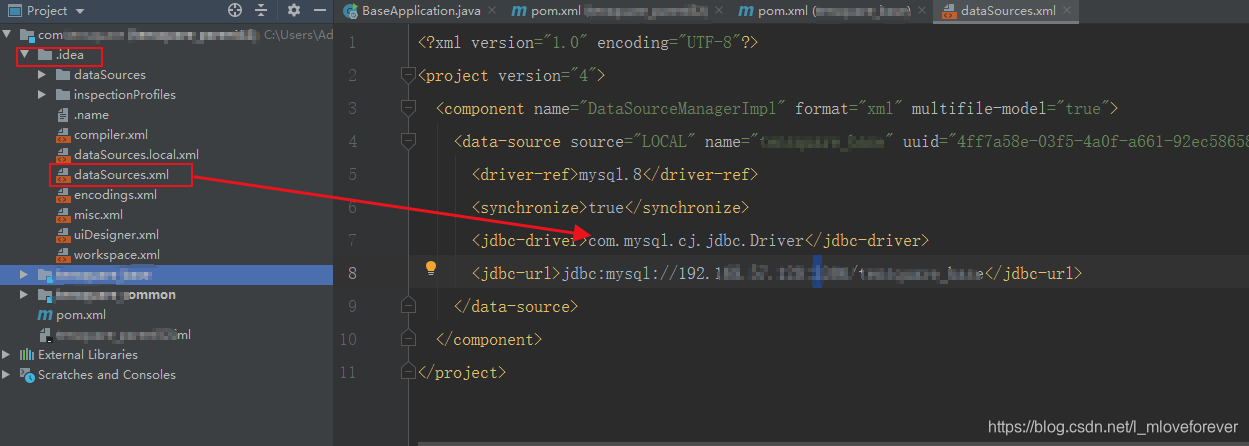Click the compiler.xml file icon
Viewport: 1249px width, 446px height.
point(64,135)
